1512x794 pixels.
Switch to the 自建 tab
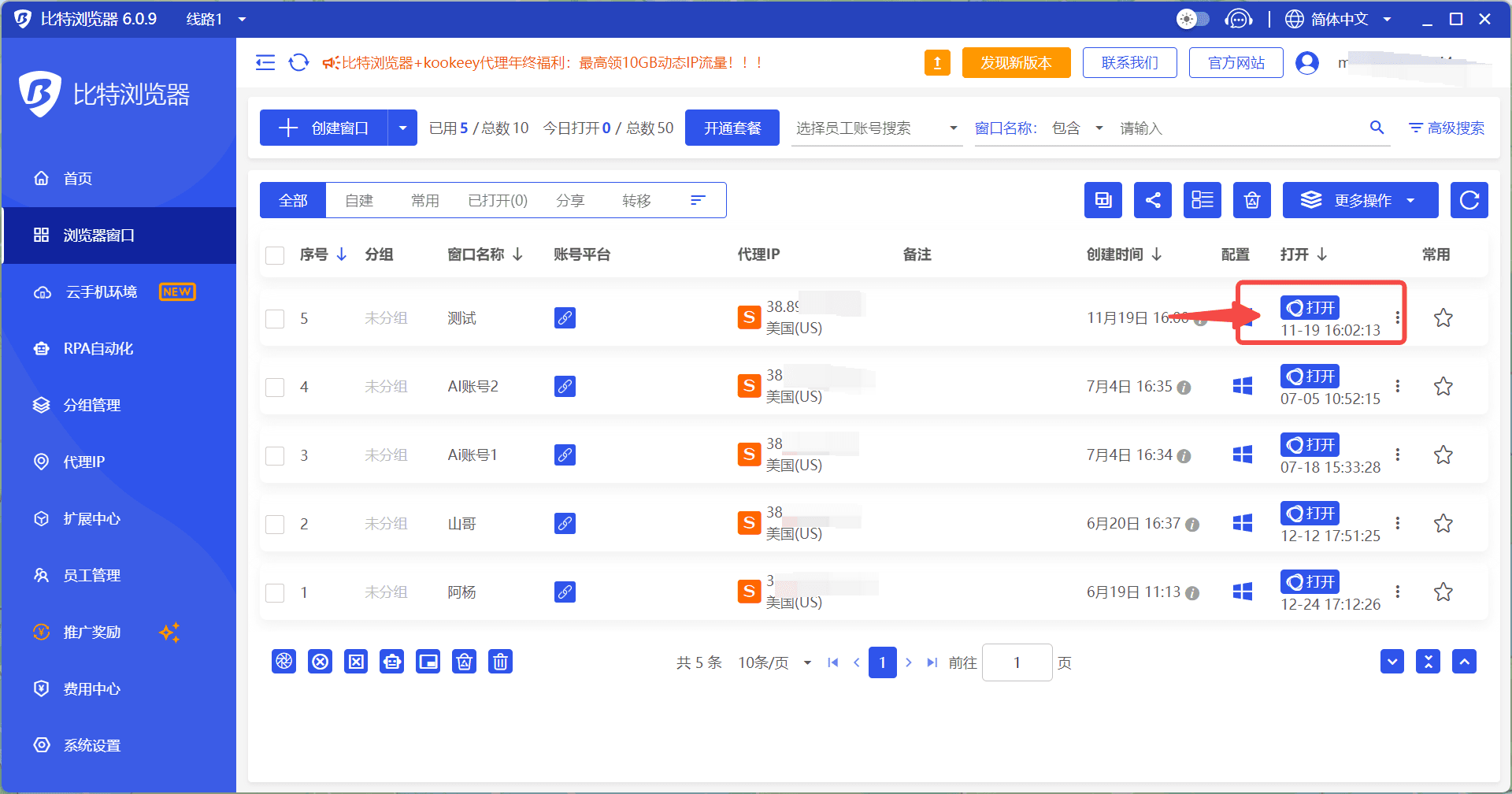click(359, 200)
